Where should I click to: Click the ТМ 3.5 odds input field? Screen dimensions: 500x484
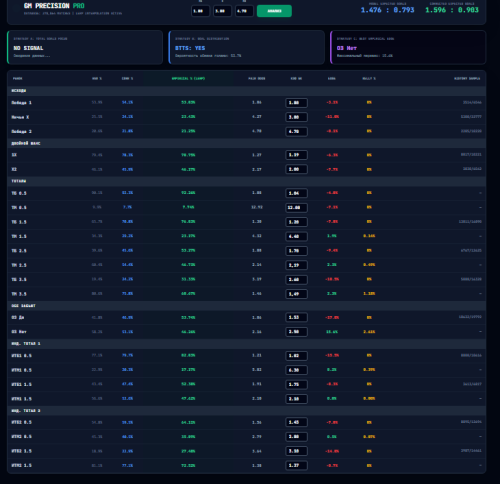296,294
